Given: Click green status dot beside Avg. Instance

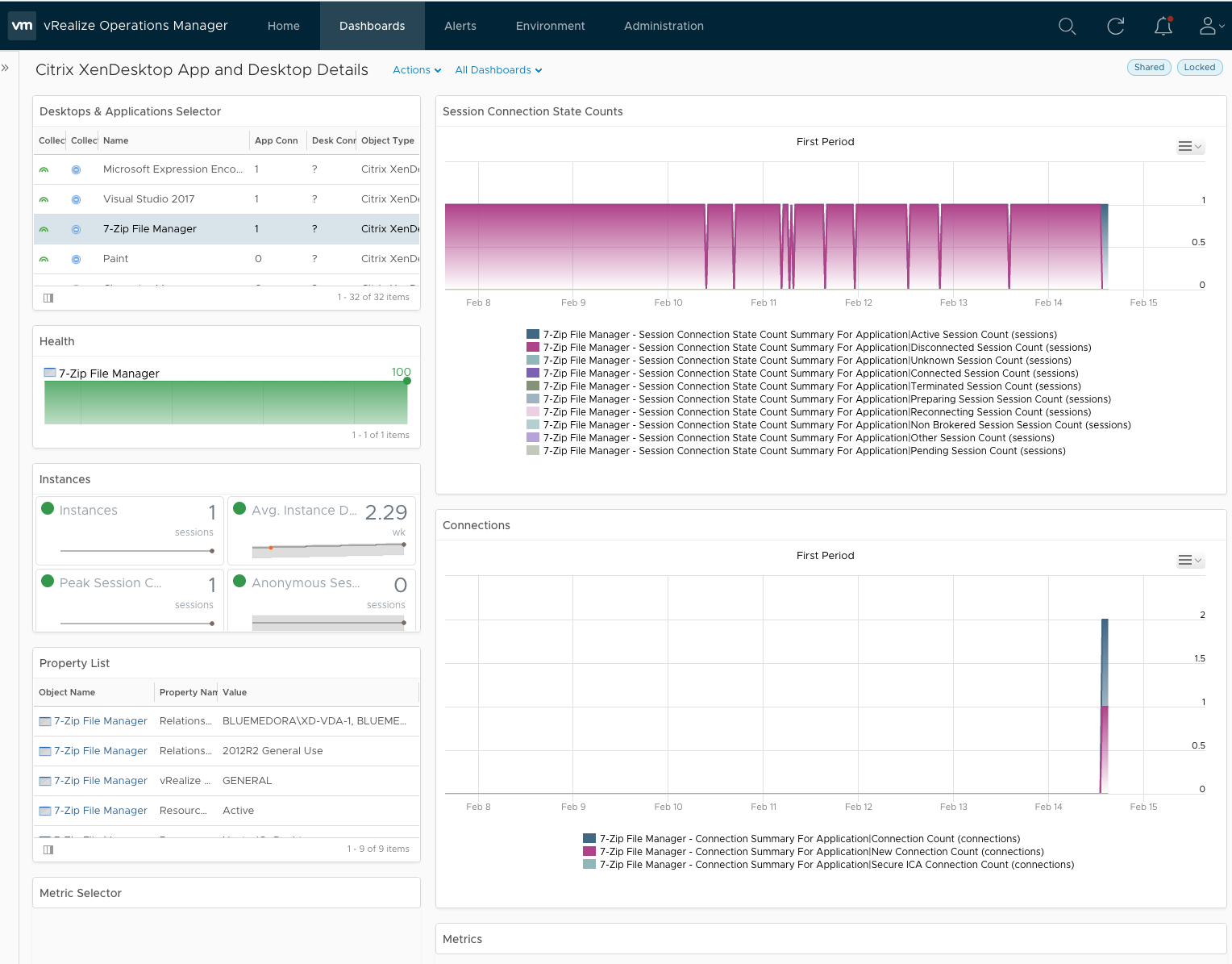Looking at the screenshot, I should [x=239, y=508].
